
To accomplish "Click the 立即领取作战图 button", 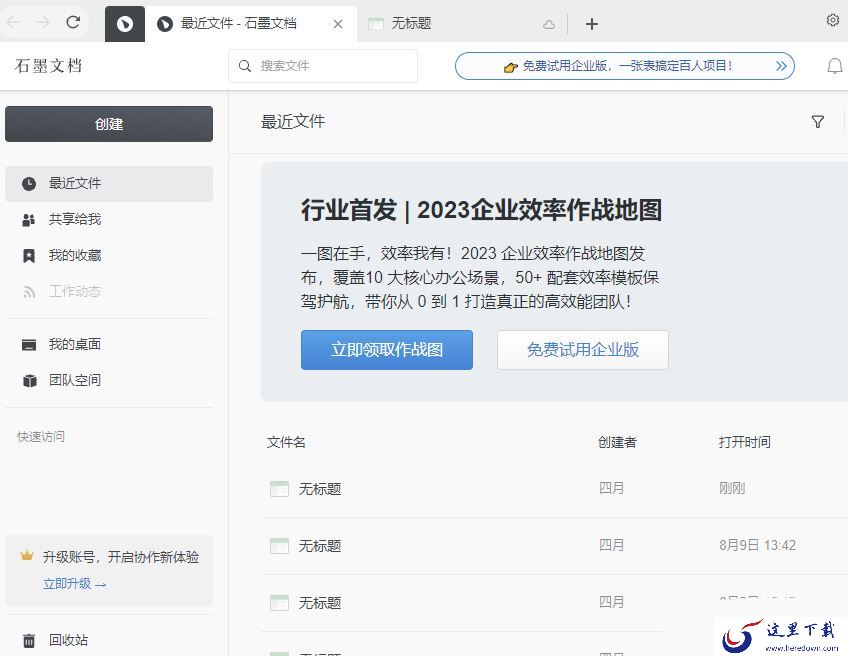I will [387, 350].
